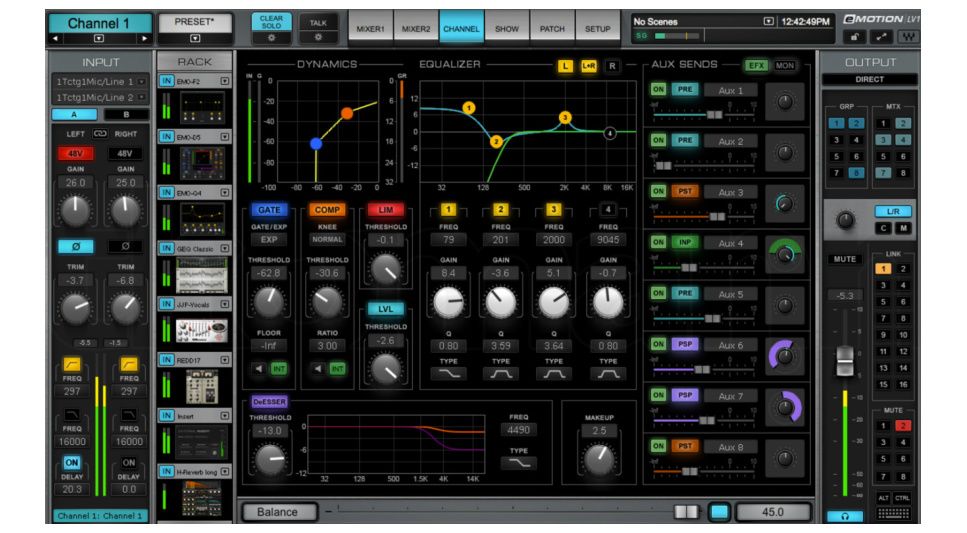This screenshot has height=533, width=967.
Task: Click the Waves logo icon top right
Action: coord(908,38)
